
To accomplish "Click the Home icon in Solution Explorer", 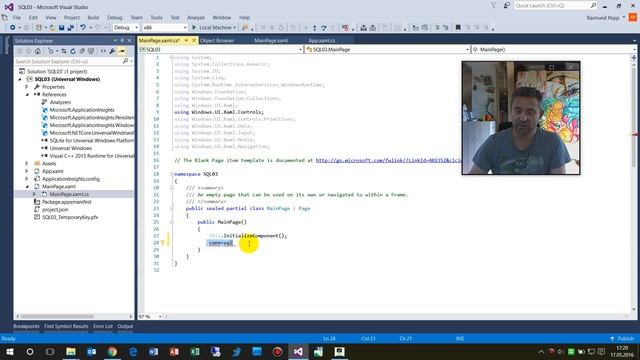I will coord(38,51).
